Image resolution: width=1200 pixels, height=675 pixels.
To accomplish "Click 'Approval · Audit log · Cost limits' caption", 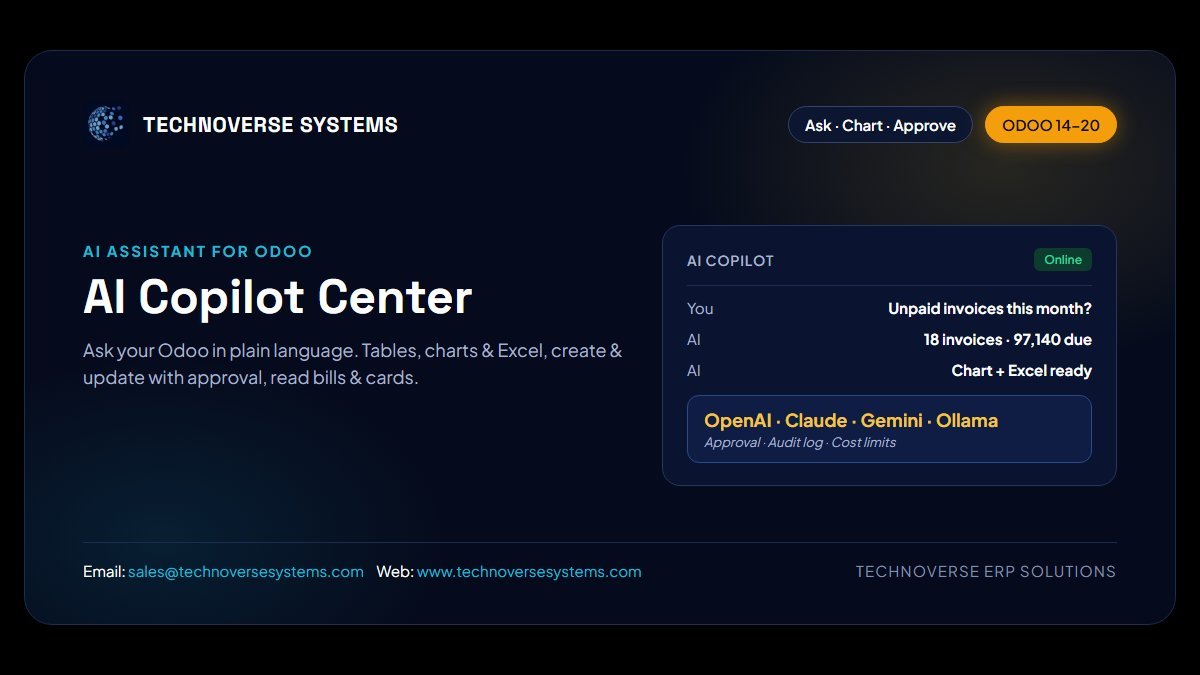I will click(800, 442).
